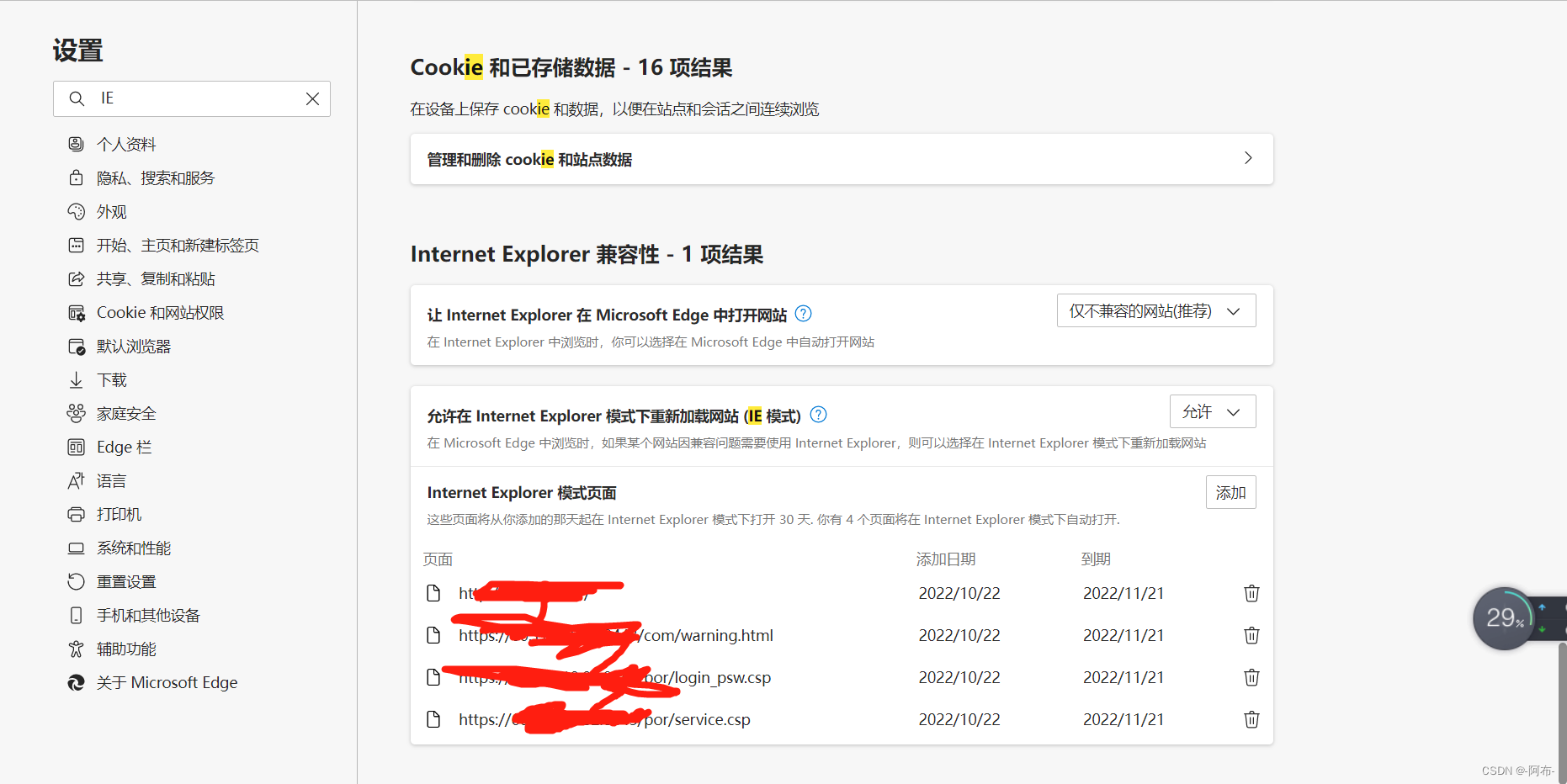This screenshot has width=1567, height=784.
Task: Click the 29% circular progress indicator
Action: pos(1506,618)
